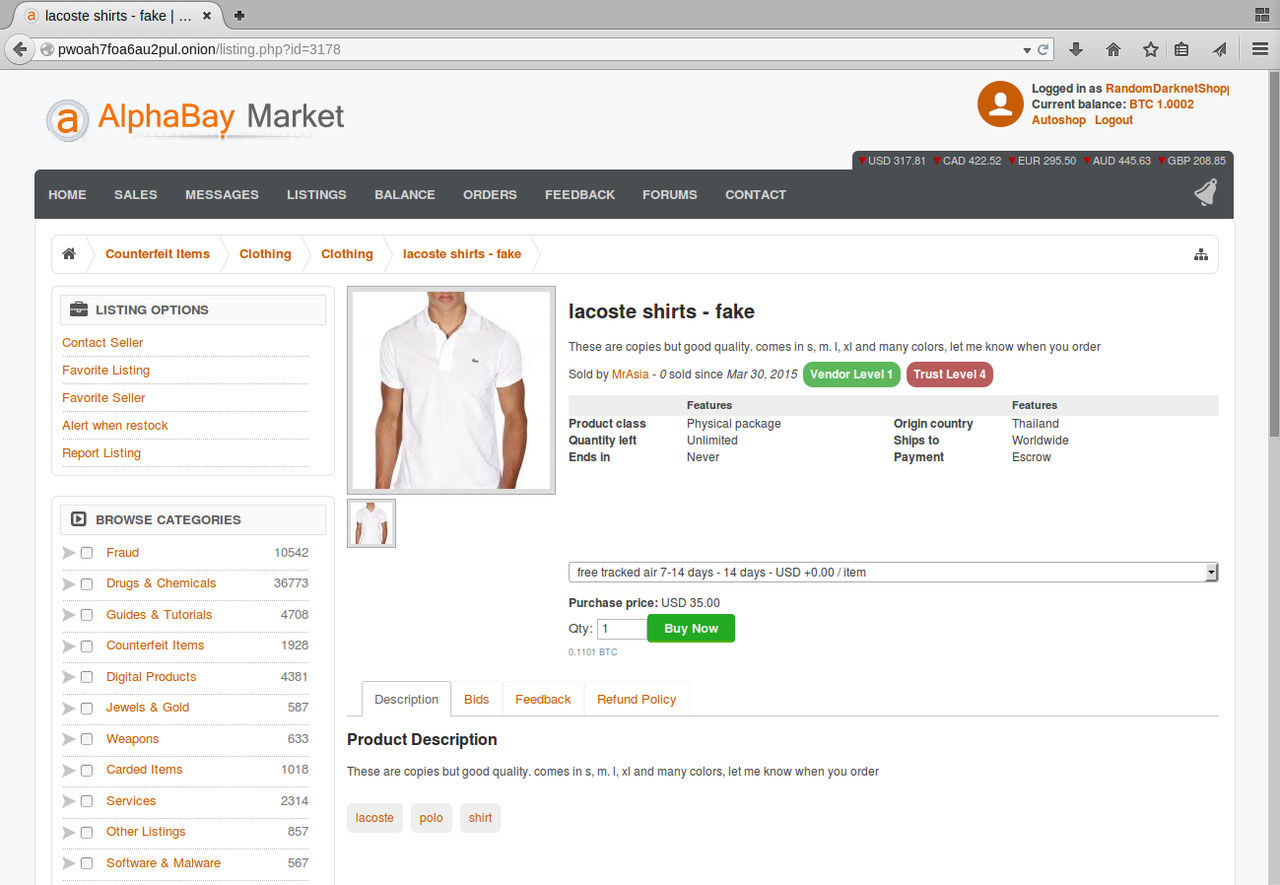Enable the Other Listings checkbox
This screenshot has width=1280, height=885.
click(x=87, y=832)
